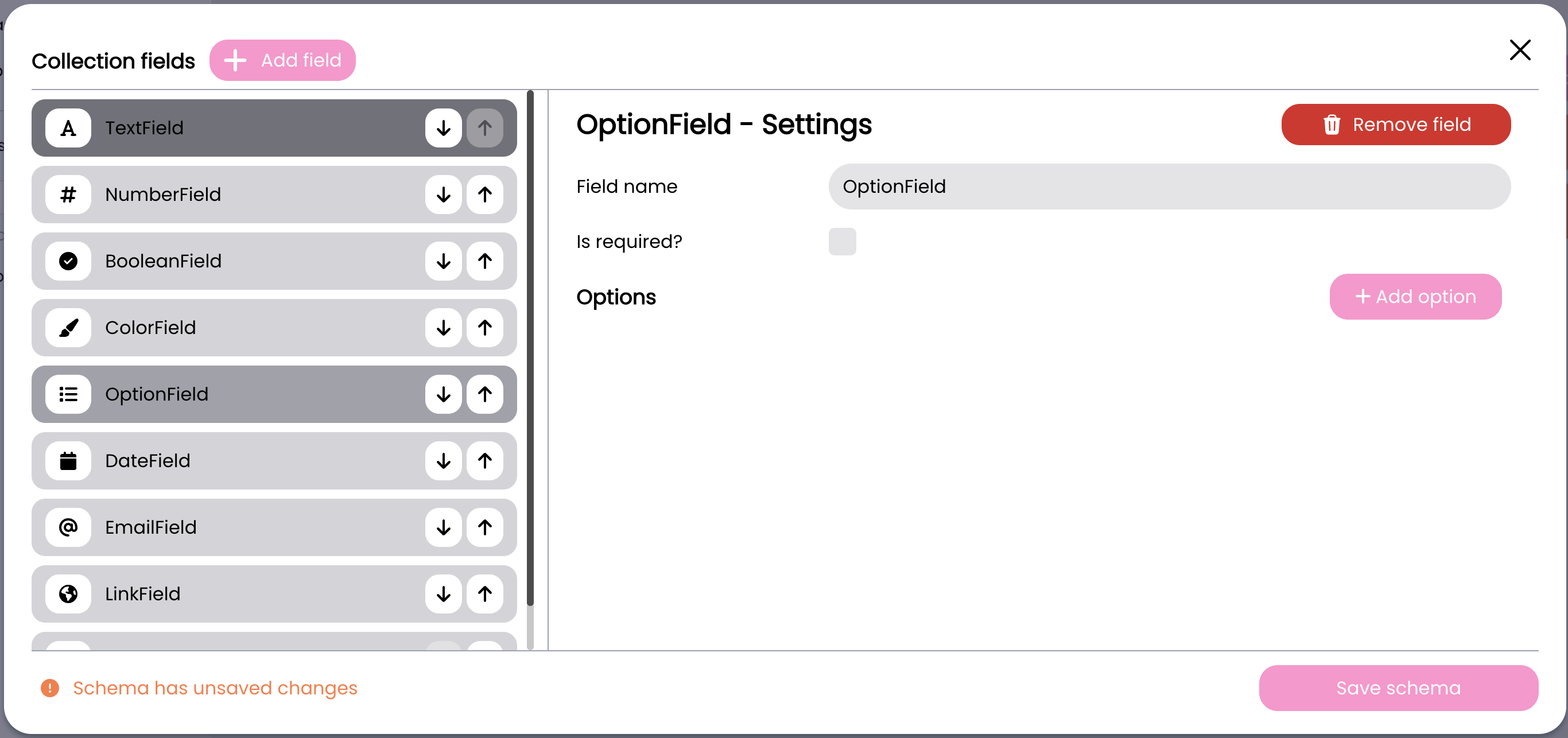1568x738 pixels.
Task: Click the TextField letter A icon
Action: point(68,128)
